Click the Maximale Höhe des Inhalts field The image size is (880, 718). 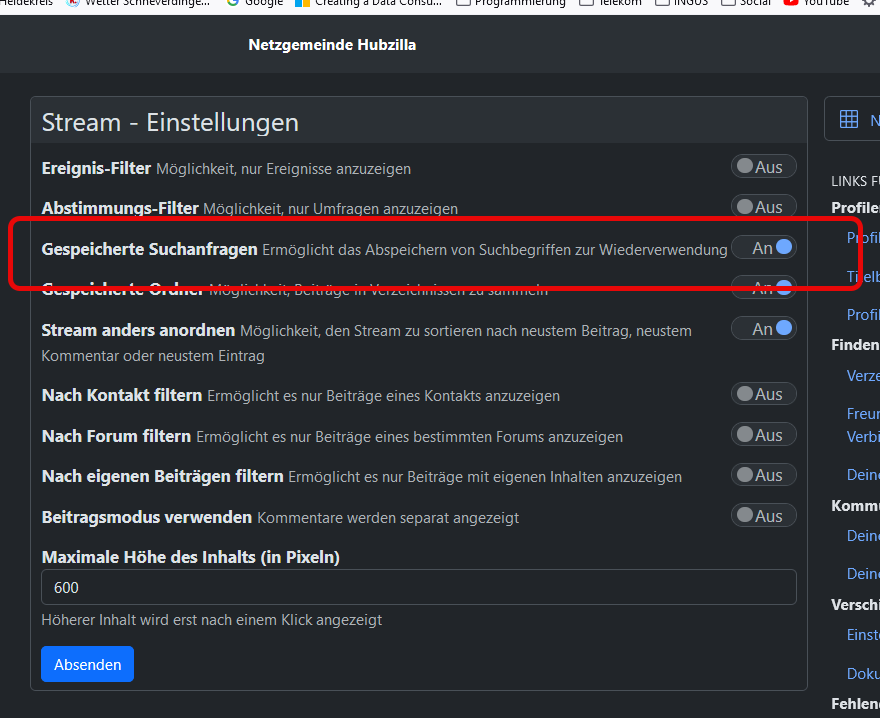418,587
